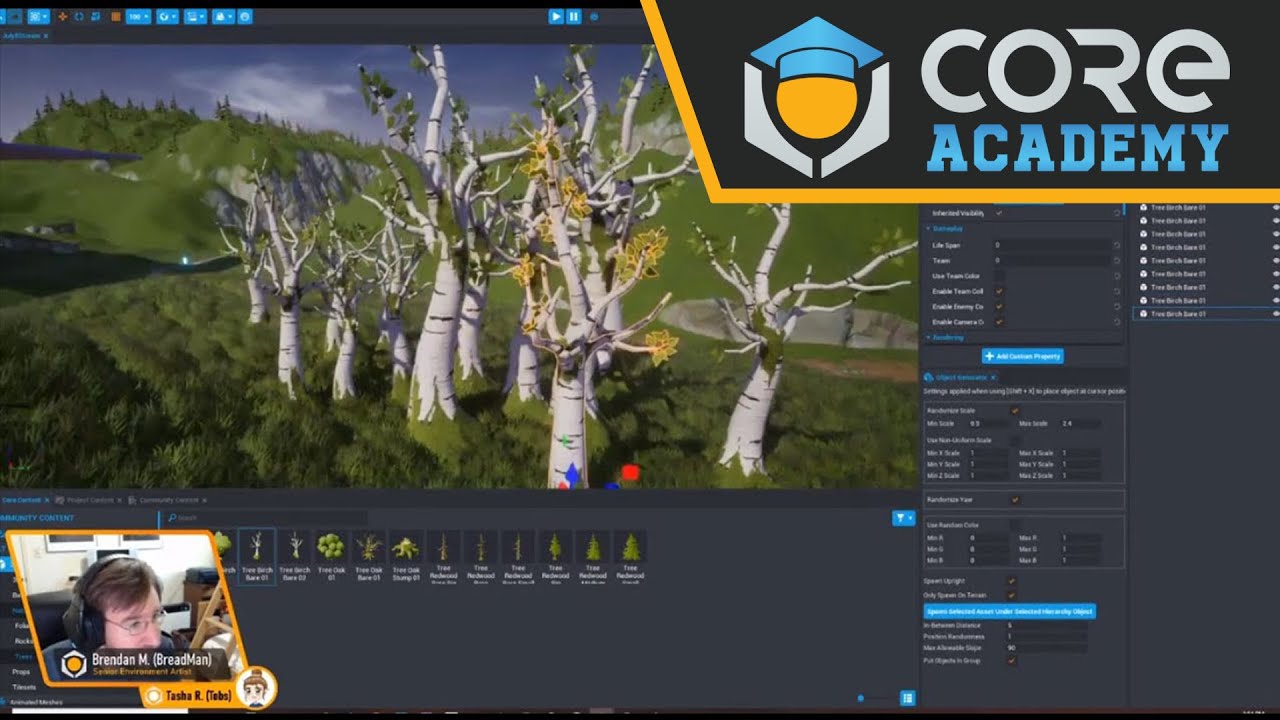Viewport: 1280px width, 720px height.
Task: Click the round icon after lock dropdown
Action: 245,16
